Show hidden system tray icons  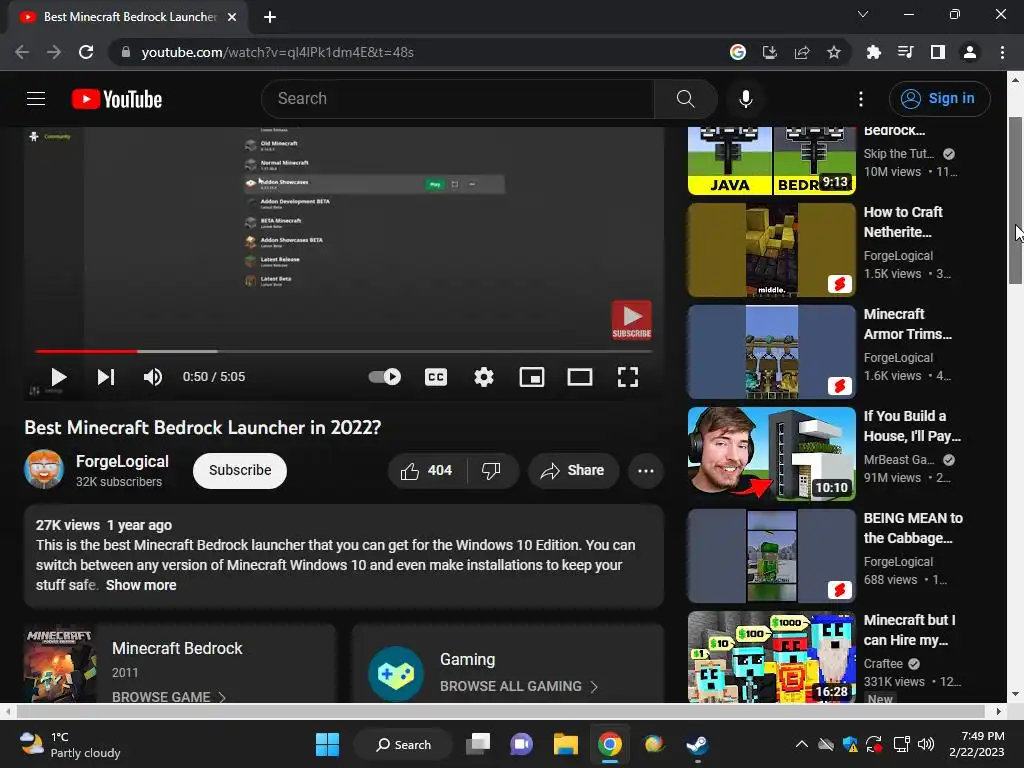click(801, 744)
